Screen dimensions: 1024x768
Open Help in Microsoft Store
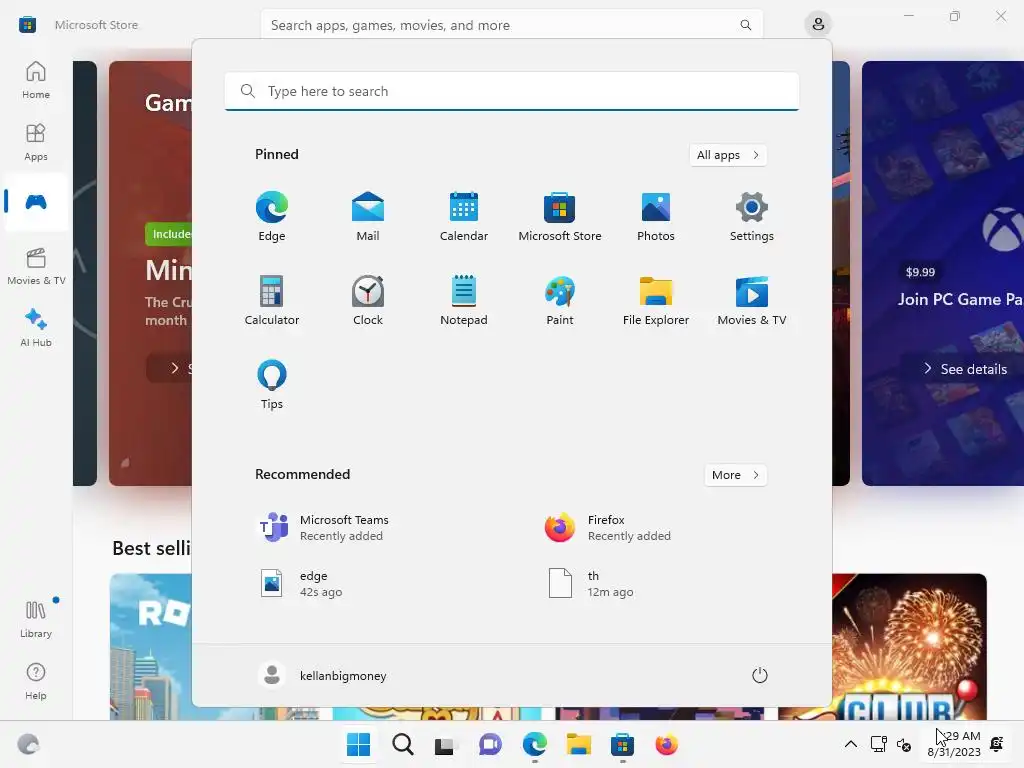pyautogui.click(x=36, y=681)
